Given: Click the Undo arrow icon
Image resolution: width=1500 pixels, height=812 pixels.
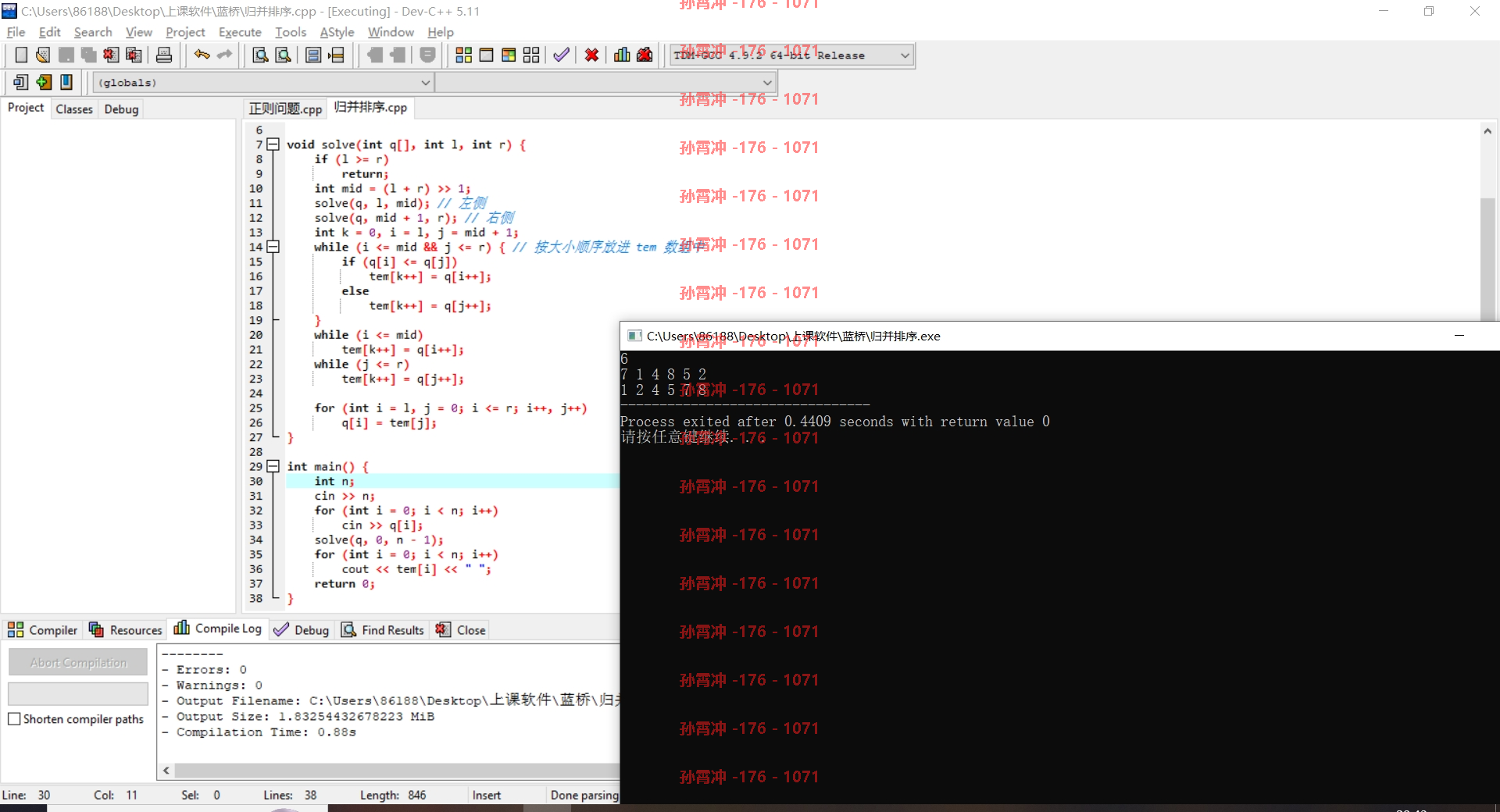Looking at the screenshot, I should (x=202, y=55).
